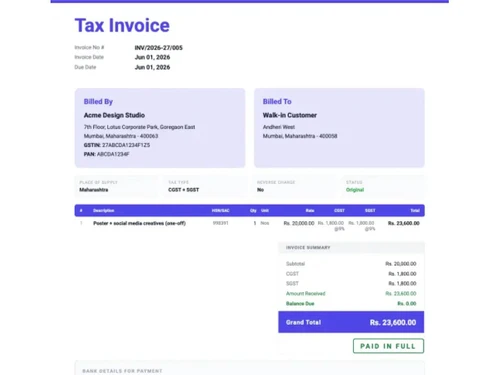Click the Invoice No # label

(x=89, y=47)
